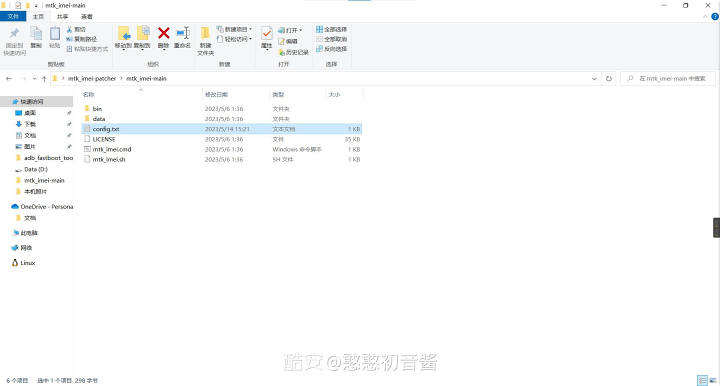Sort by the Type (类型) column header
This screenshot has height=386, width=720.
pos(278,95)
